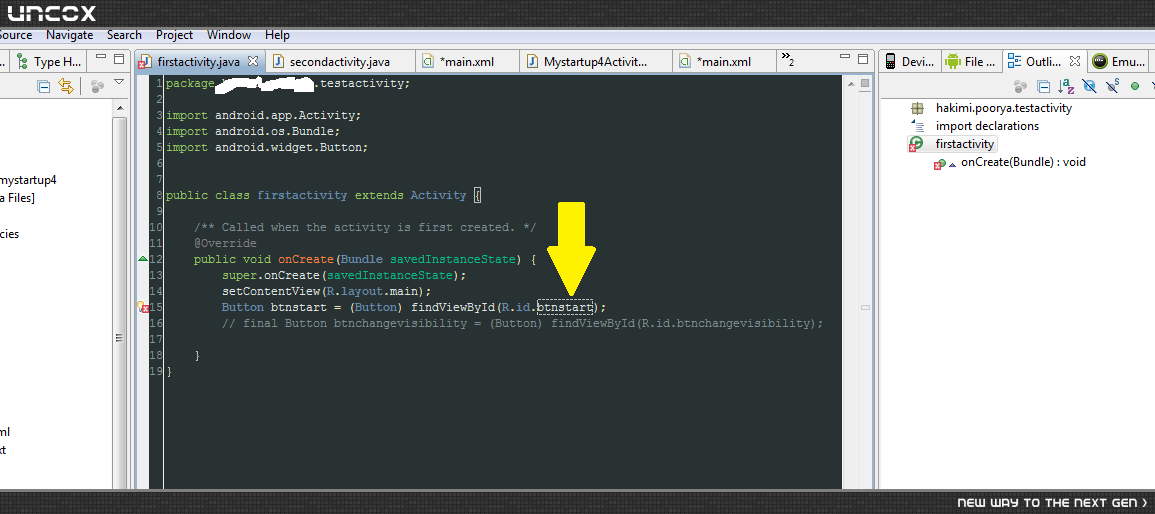Click firstactivity class icon with error badge
Viewport: 1155px width, 514px height.
coord(916,144)
